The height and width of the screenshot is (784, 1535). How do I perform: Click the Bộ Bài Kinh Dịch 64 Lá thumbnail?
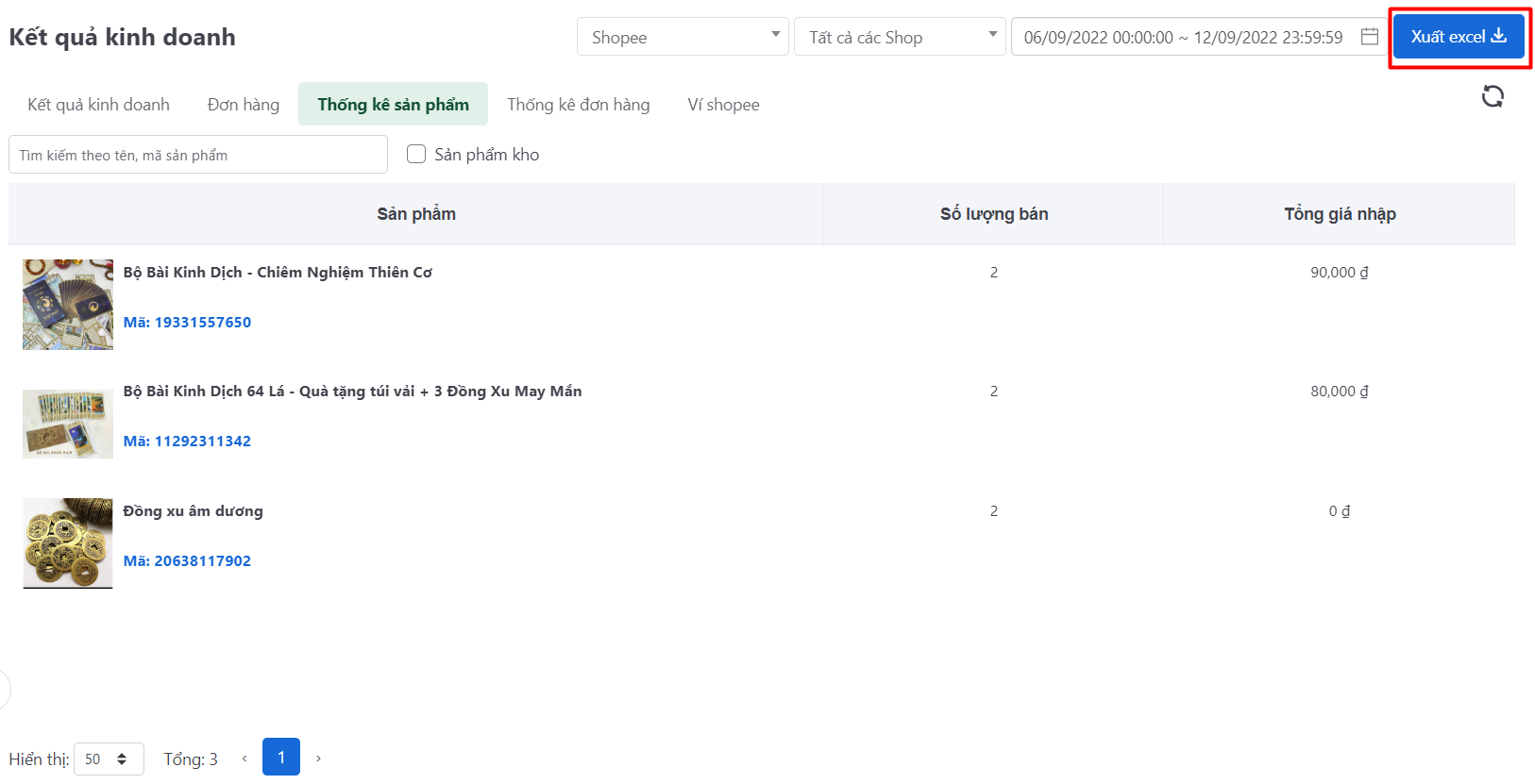pyautogui.click(x=68, y=424)
